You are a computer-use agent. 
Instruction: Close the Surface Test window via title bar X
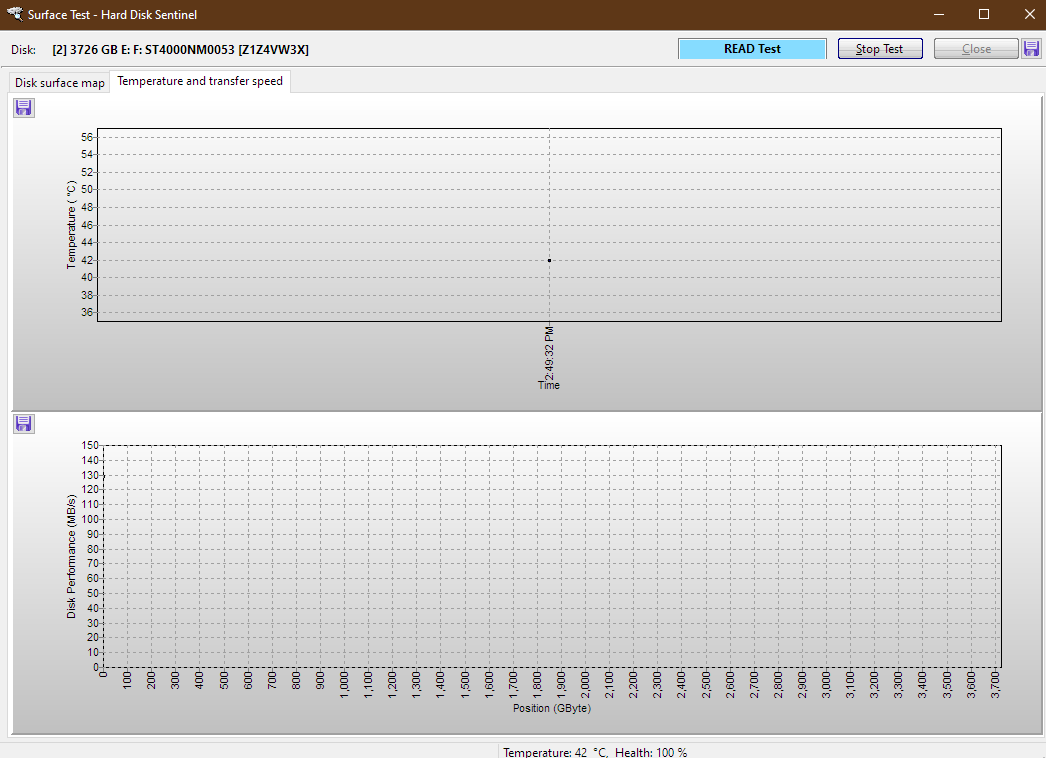pos(1029,14)
